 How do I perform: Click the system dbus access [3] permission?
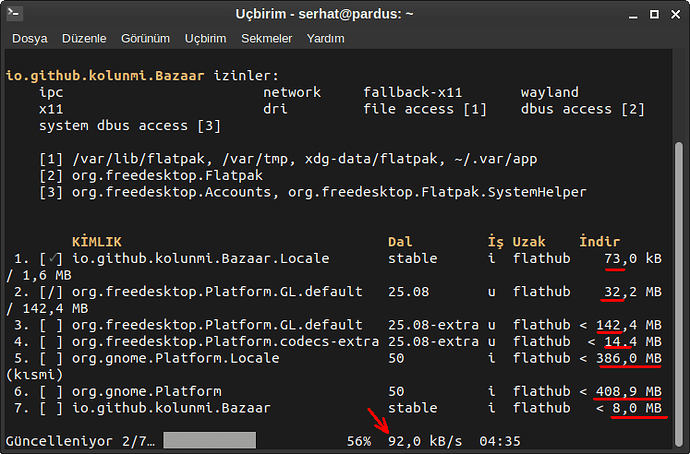tap(130, 126)
